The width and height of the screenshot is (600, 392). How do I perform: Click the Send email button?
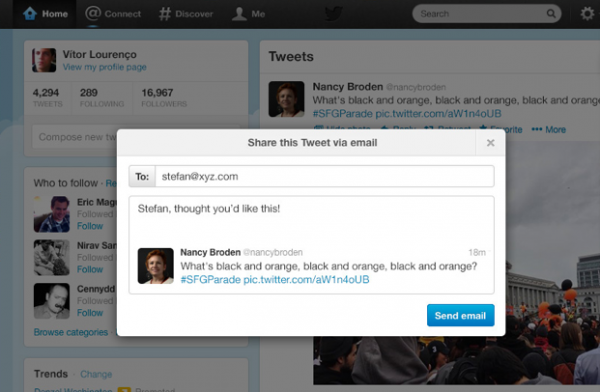pos(460,315)
